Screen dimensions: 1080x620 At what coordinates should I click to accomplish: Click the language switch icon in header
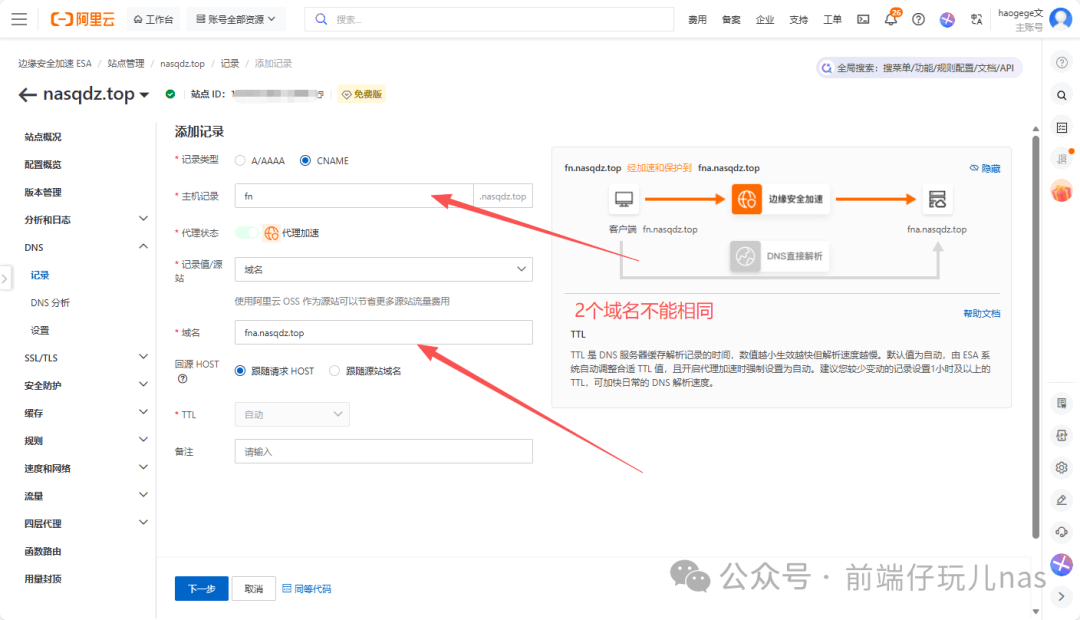[976, 19]
